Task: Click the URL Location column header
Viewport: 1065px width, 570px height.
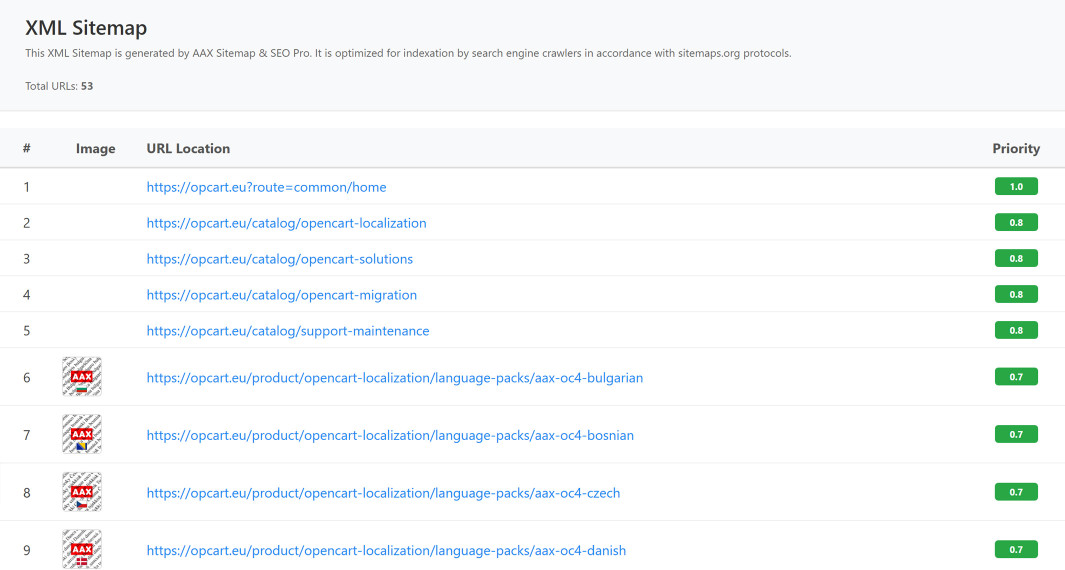Action: pyautogui.click(x=188, y=148)
